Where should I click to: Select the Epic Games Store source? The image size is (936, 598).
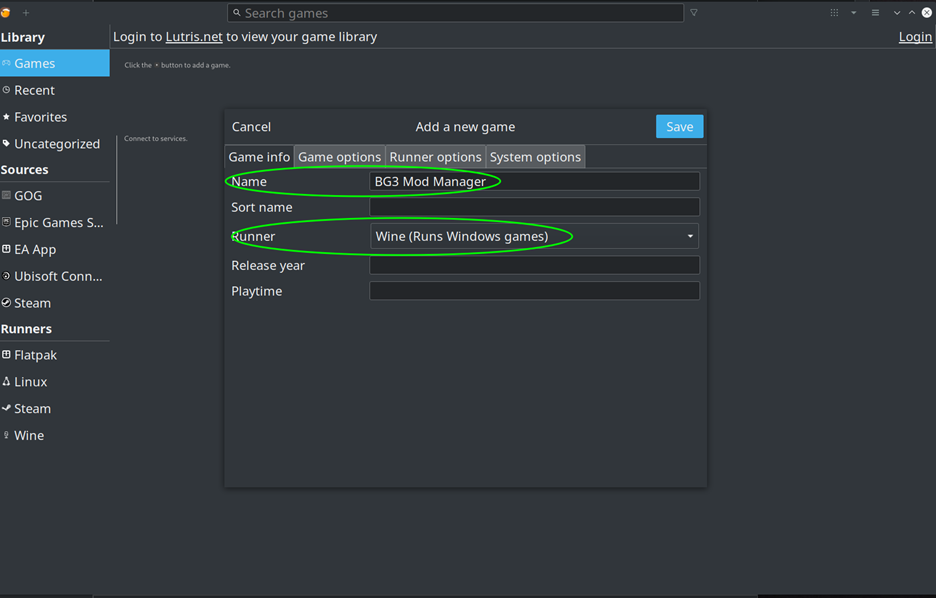pos(58,223)
